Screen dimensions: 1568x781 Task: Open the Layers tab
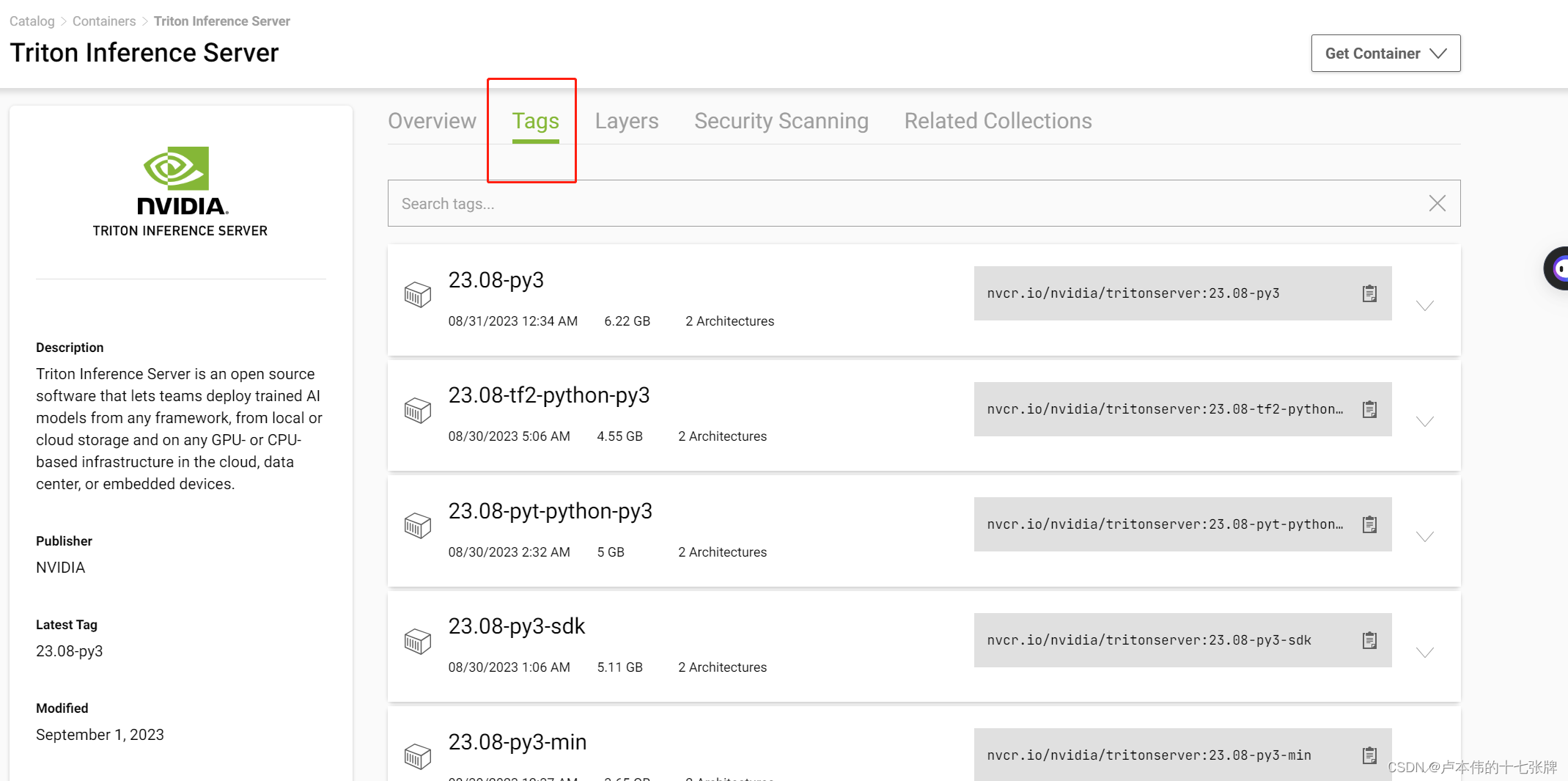click(x=627, y=121)
